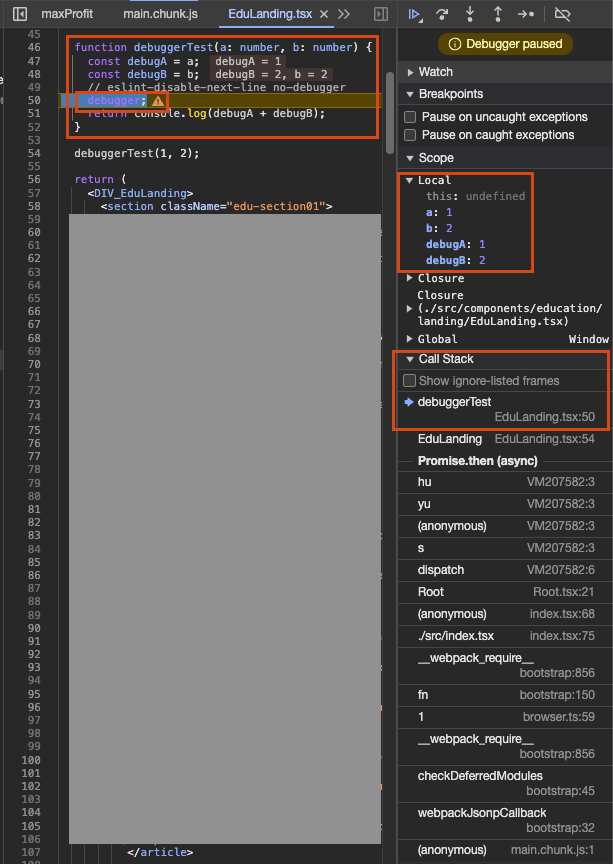Select frame 1 at browser.ts:59
The width and height of the screenshot is (613, 864).
click(x=504, y=717)
